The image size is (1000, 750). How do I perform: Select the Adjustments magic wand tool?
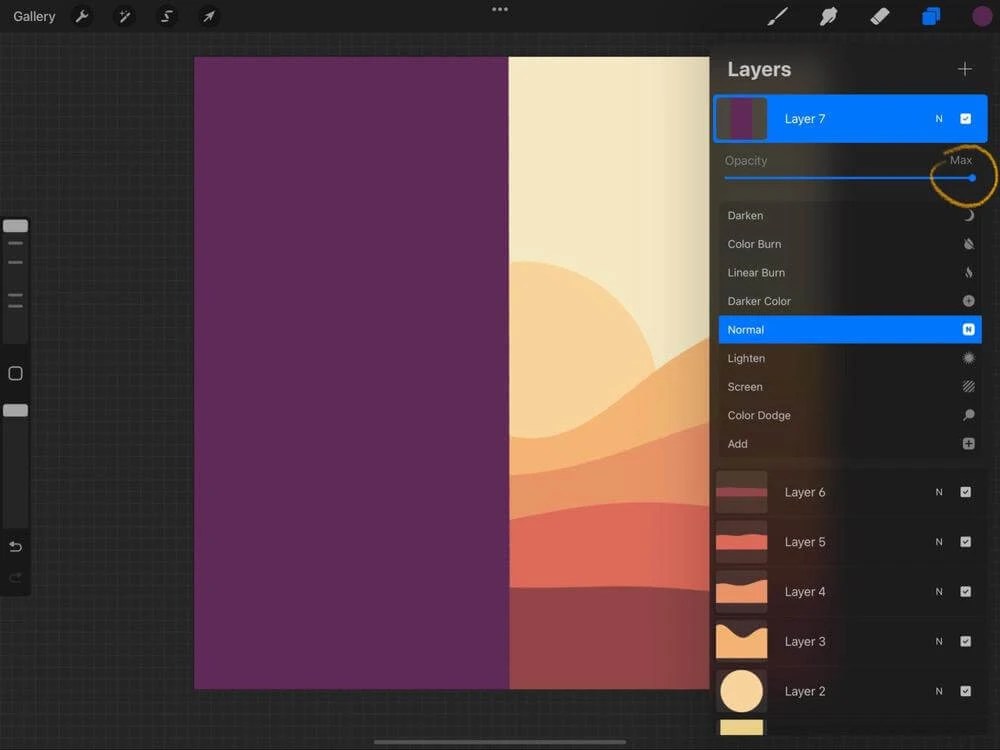[124, 16]
